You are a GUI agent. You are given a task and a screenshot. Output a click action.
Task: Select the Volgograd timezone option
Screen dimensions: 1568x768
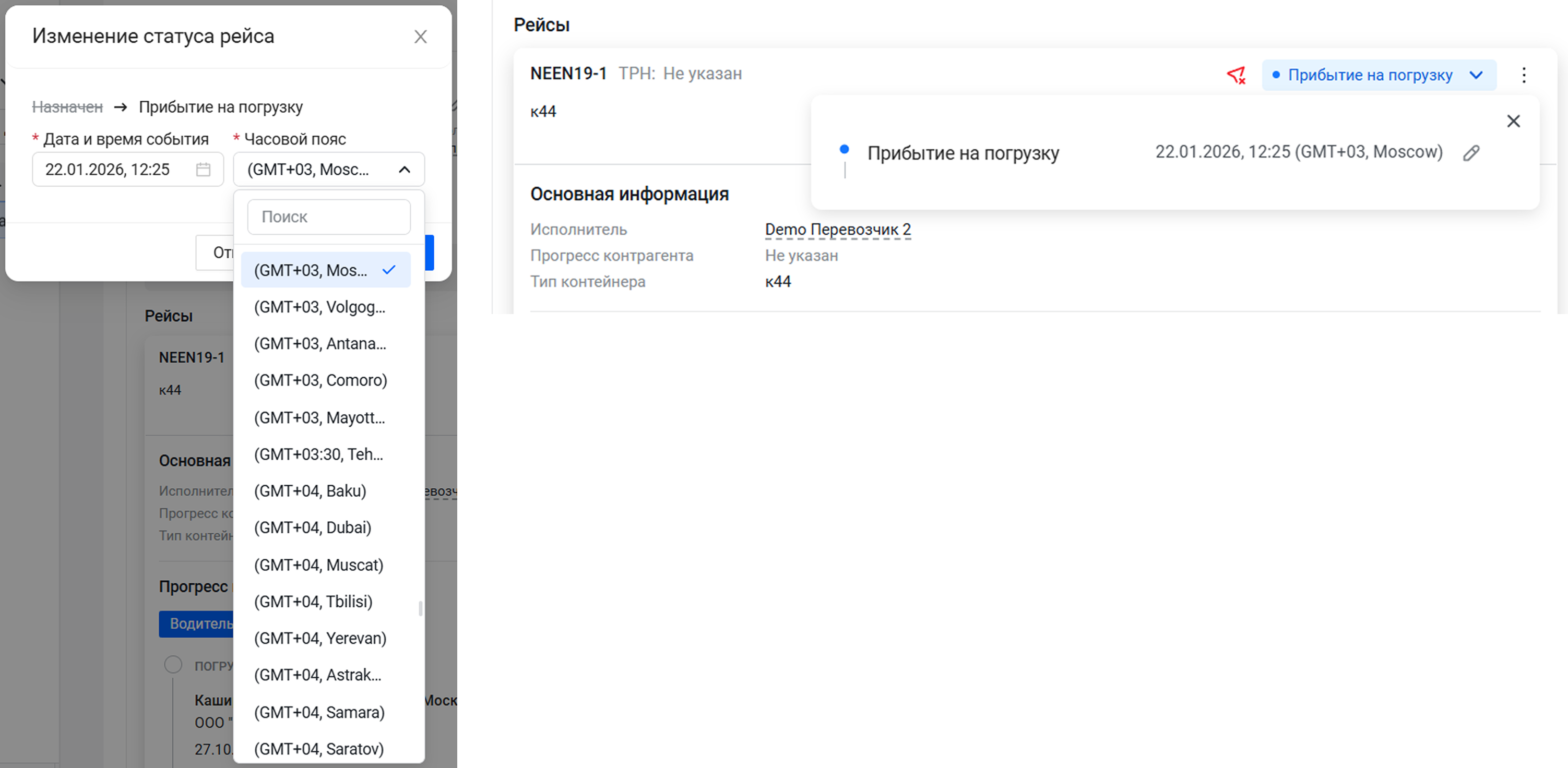(320, 307)
